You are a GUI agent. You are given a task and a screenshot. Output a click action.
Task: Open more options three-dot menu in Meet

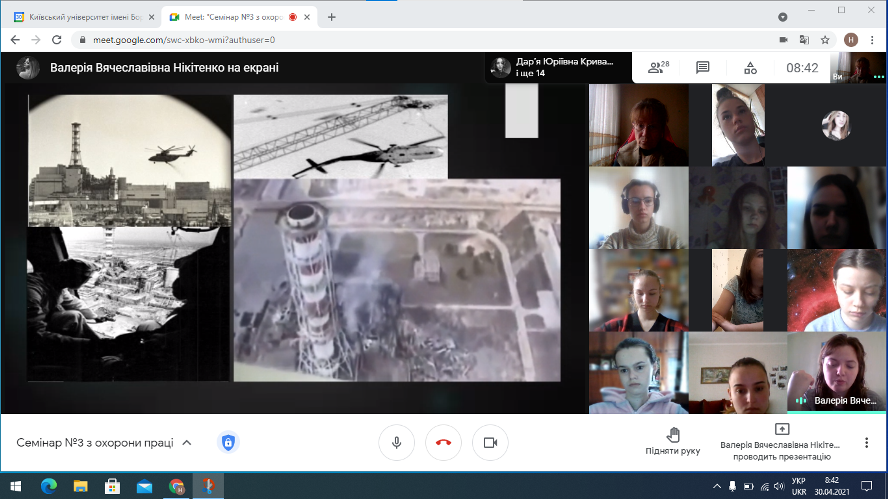point(866,442)
